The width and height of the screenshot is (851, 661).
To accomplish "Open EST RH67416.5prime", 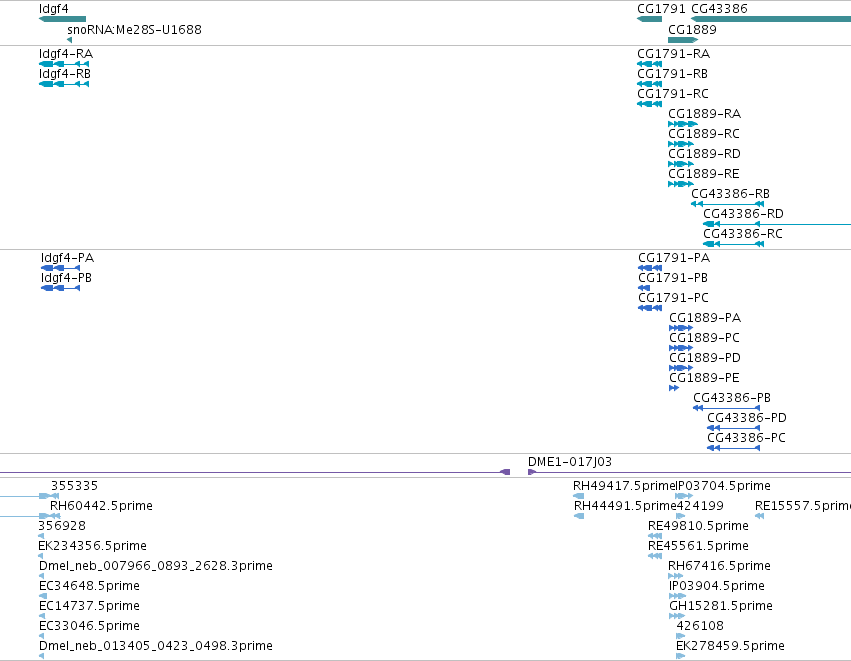I will (x=720, y=566).
